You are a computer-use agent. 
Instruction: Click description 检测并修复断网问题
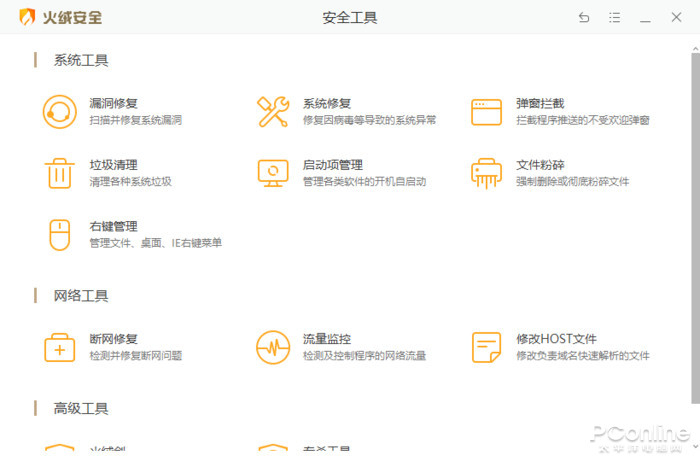[x=136, y=356]
